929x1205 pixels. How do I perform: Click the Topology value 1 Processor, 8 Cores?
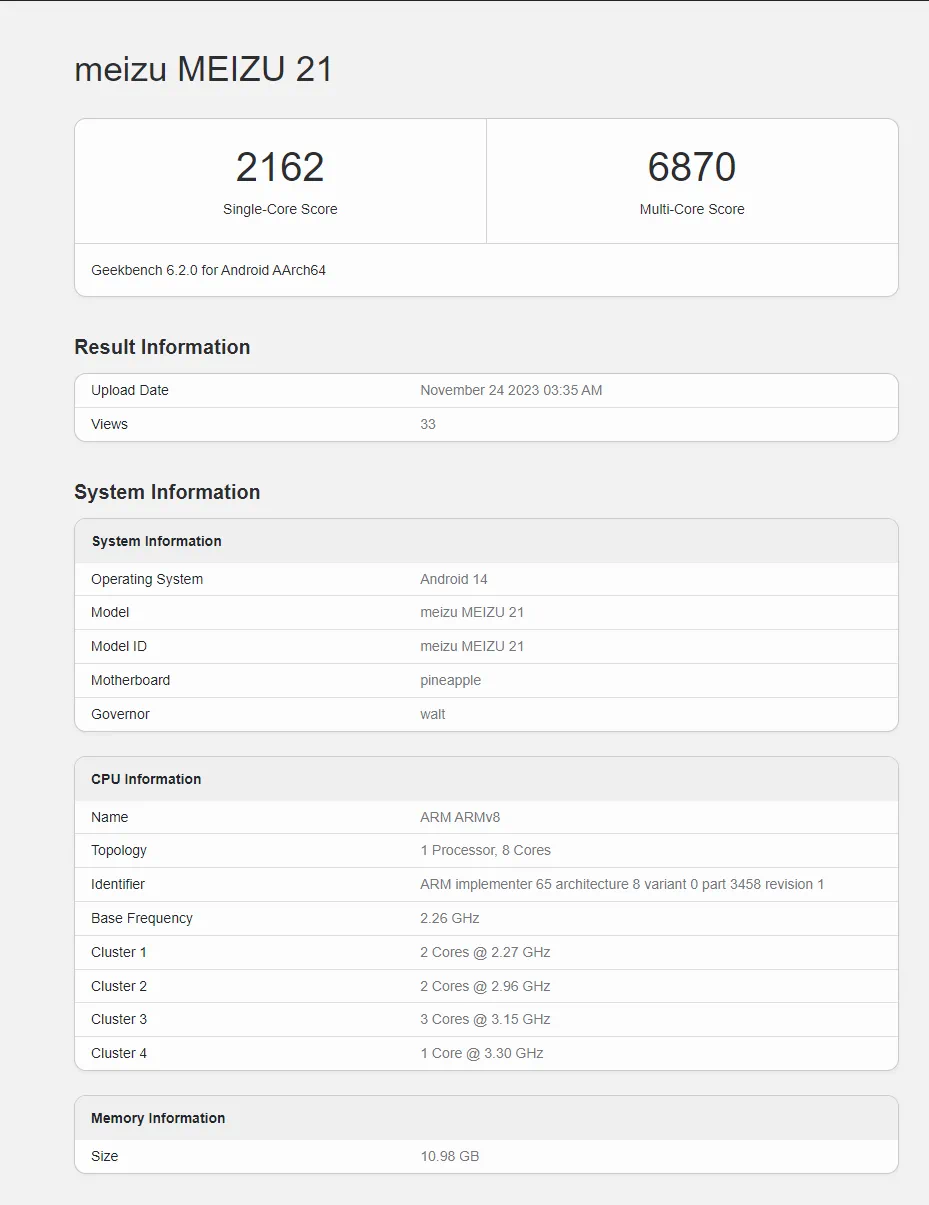[x=486, y=850]
